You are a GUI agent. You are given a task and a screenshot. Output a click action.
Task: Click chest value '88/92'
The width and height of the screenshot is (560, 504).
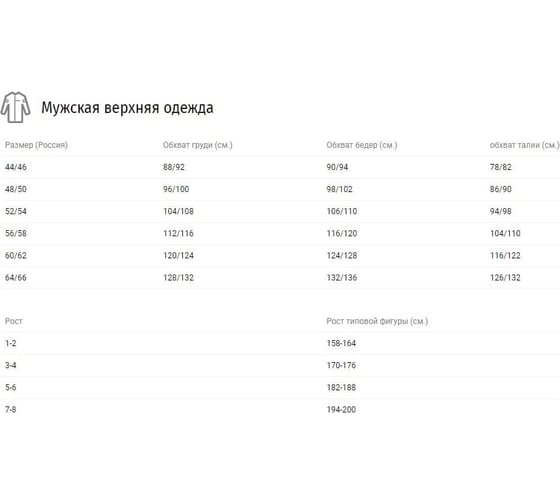(x=174, y=167)
